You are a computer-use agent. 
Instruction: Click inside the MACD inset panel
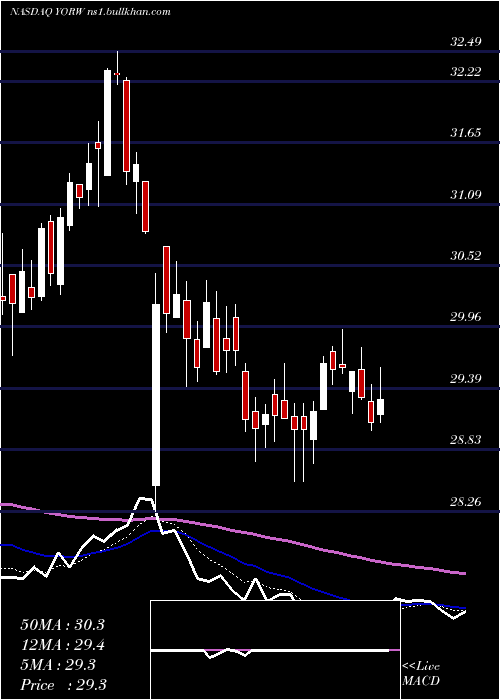click(x=275, y=650)
